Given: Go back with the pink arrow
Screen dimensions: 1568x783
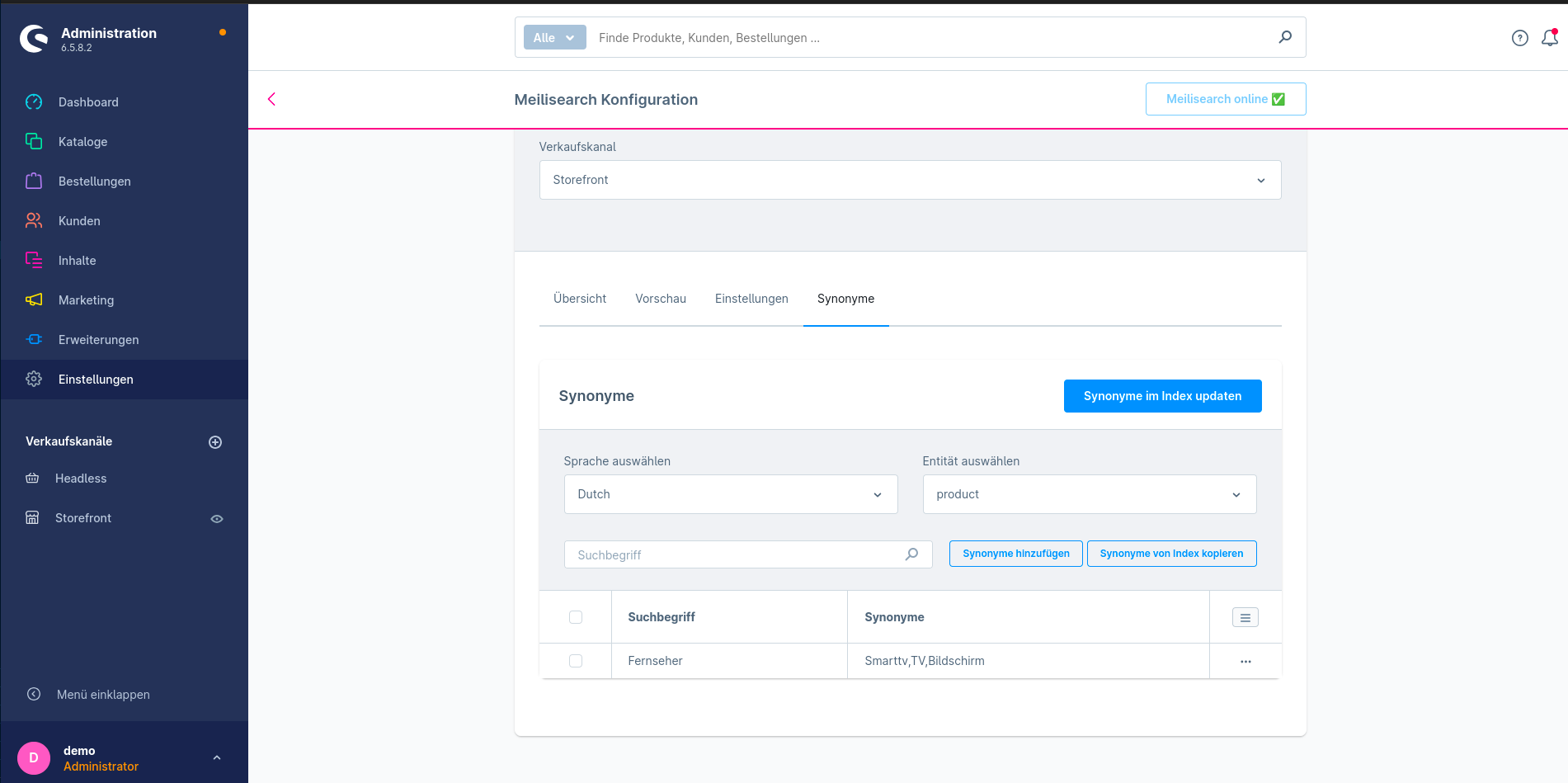Looking at the screenshot, I should [x=271, y=99].
